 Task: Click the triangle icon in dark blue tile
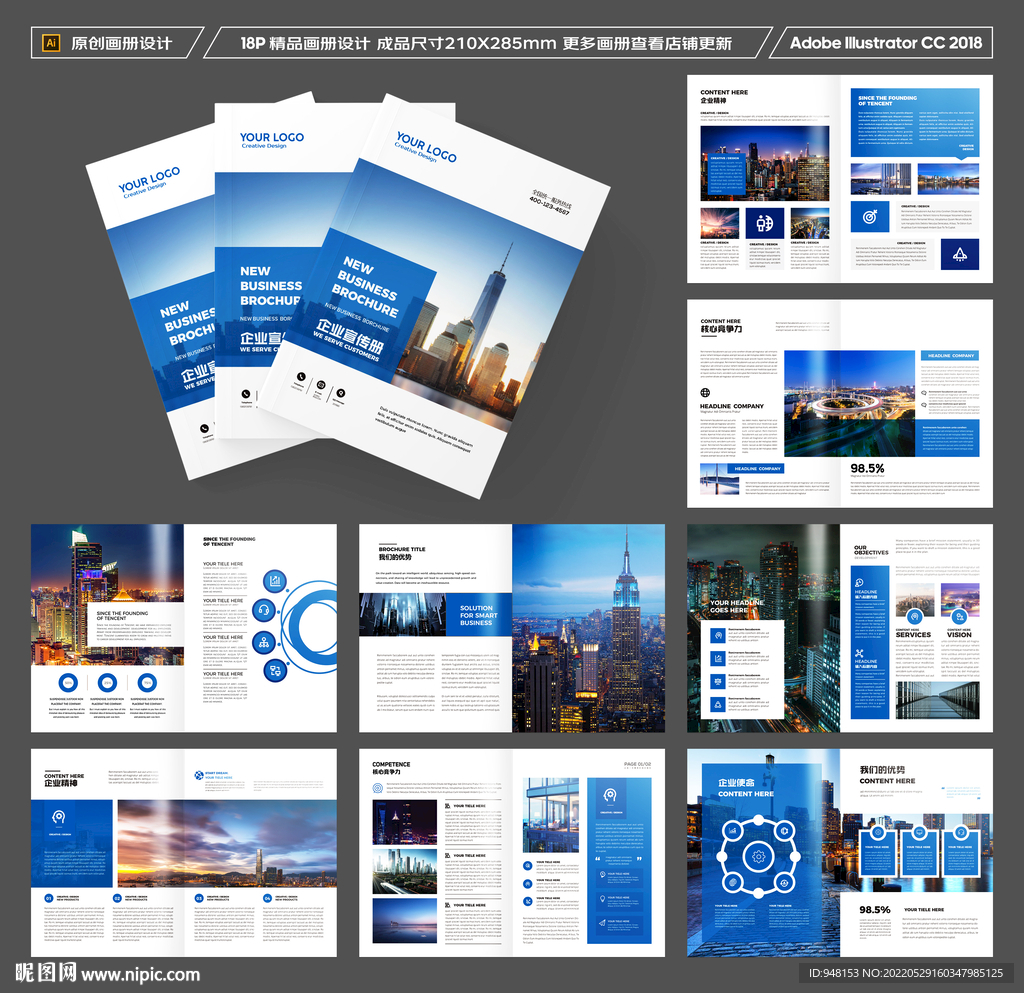click(x=959, y=254)
